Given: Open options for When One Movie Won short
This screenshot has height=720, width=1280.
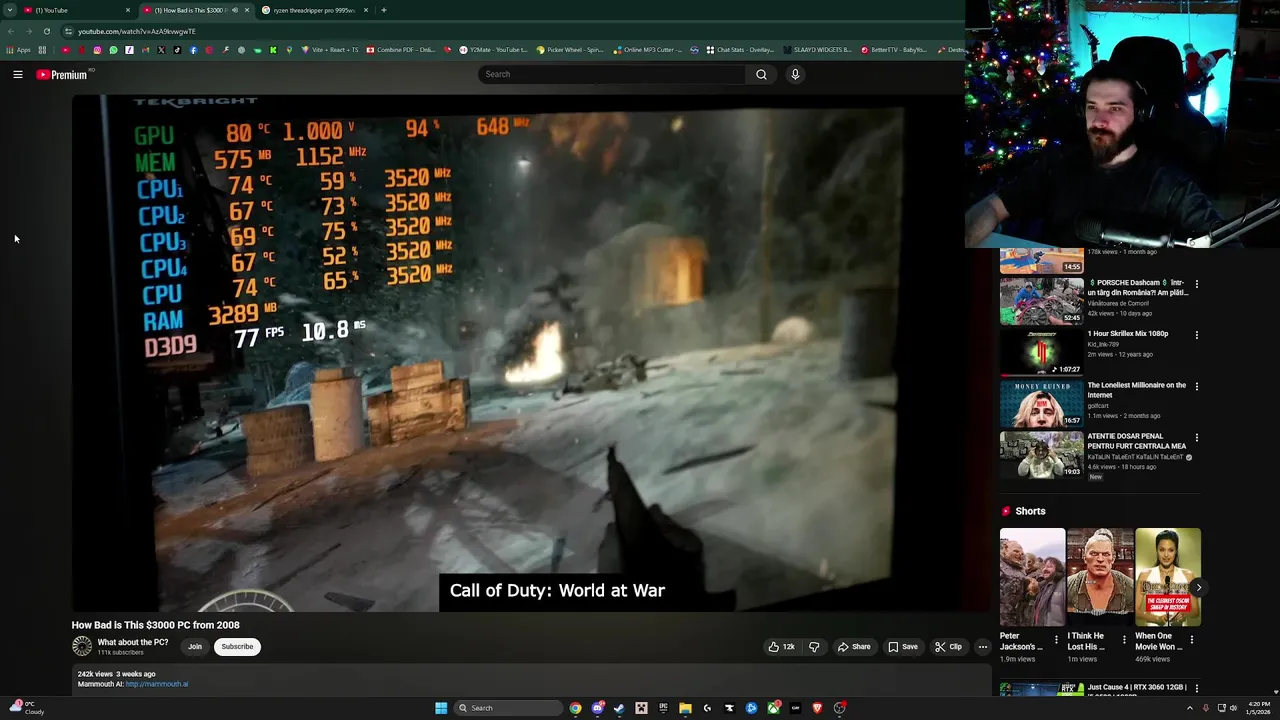Looking at the screenshot, I should pyautogui.click(x=1191, y=640).
